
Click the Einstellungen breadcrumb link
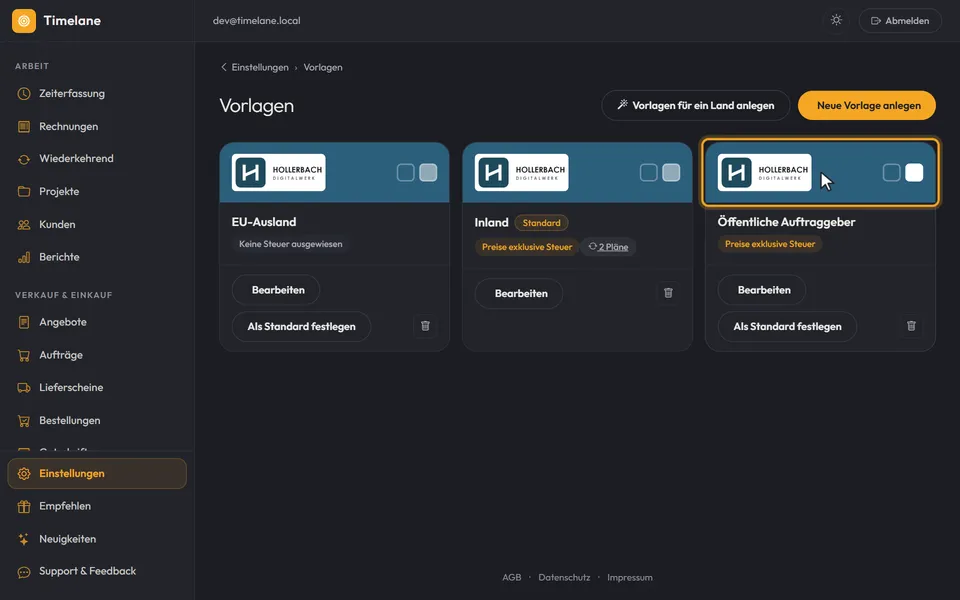[x=260, y=67]
